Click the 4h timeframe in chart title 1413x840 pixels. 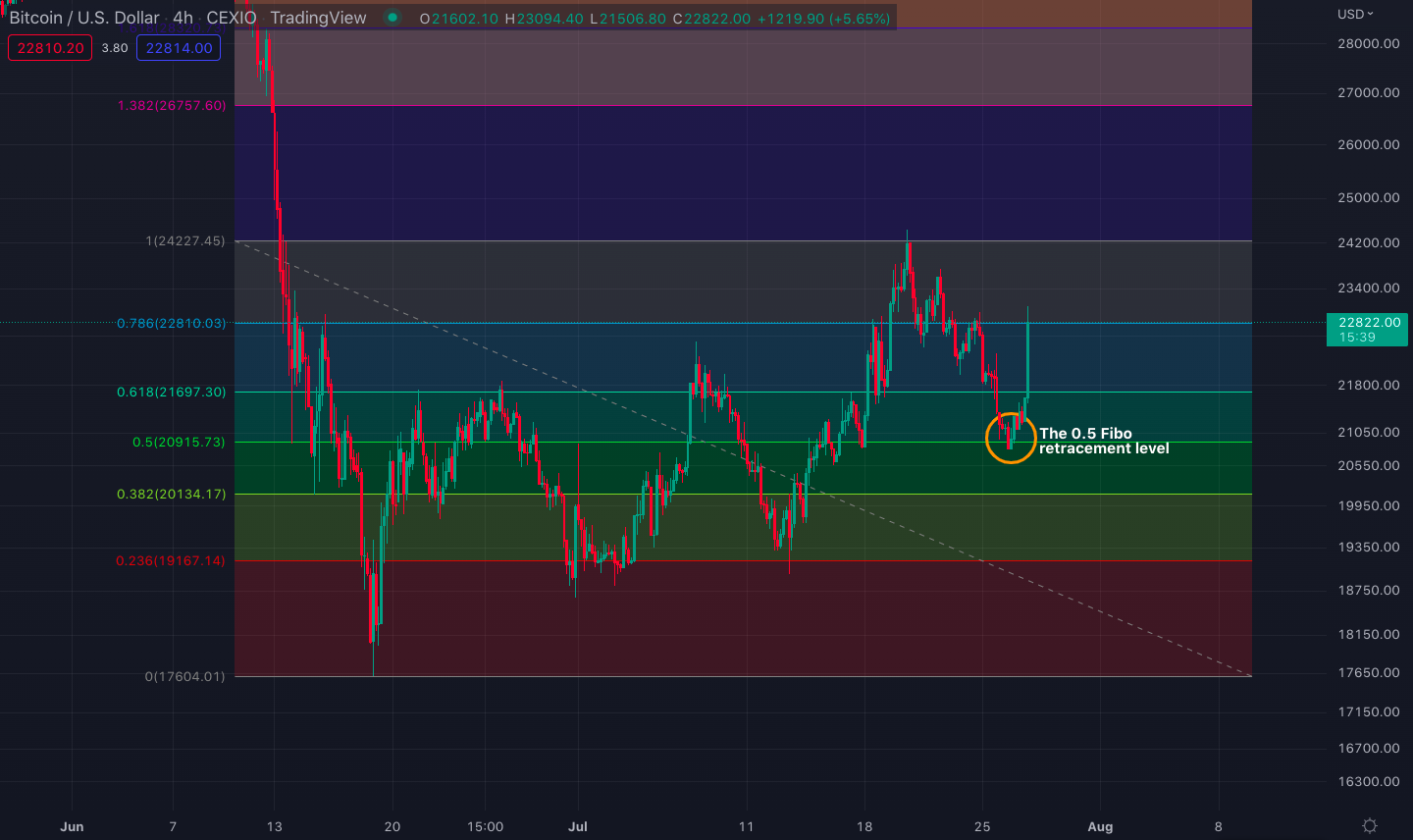pos(183,18)
